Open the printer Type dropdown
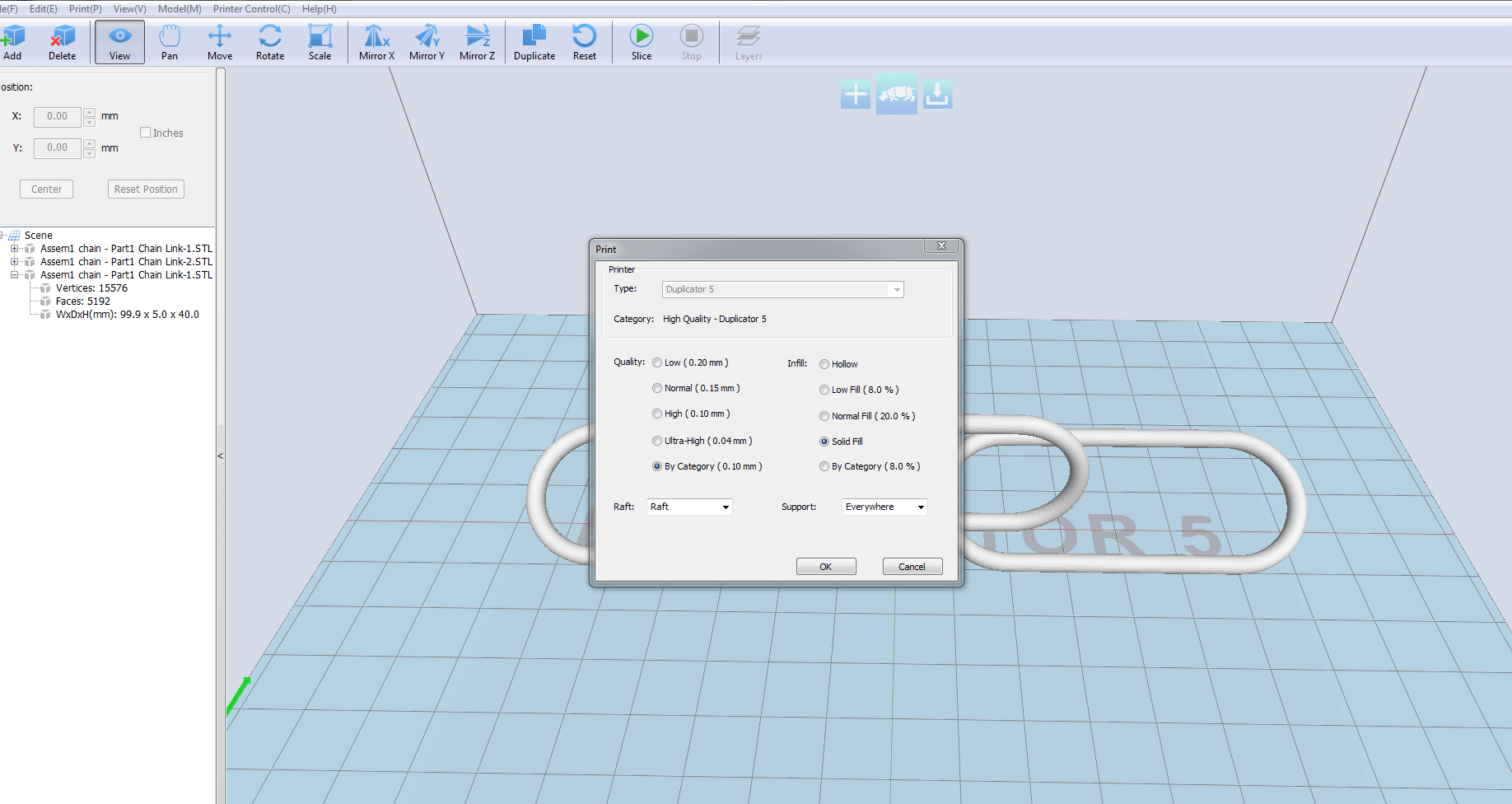Screen dimensions: 1512x804 (783, 289)
